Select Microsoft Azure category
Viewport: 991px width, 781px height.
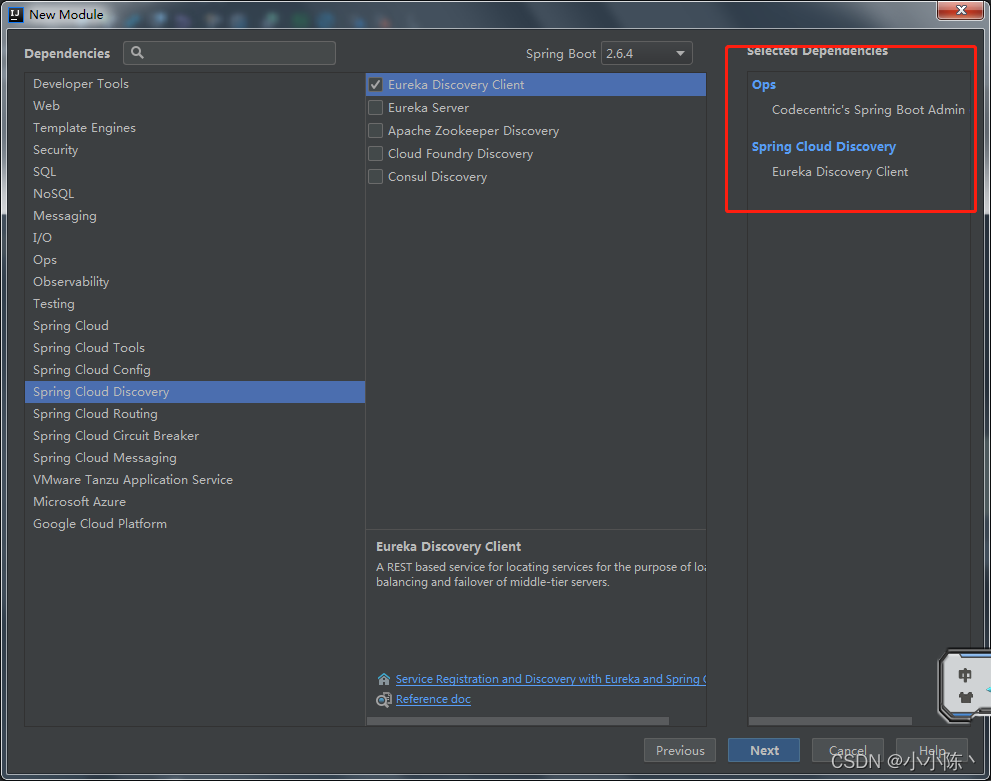pyautogui.click(x=195, y=502)
